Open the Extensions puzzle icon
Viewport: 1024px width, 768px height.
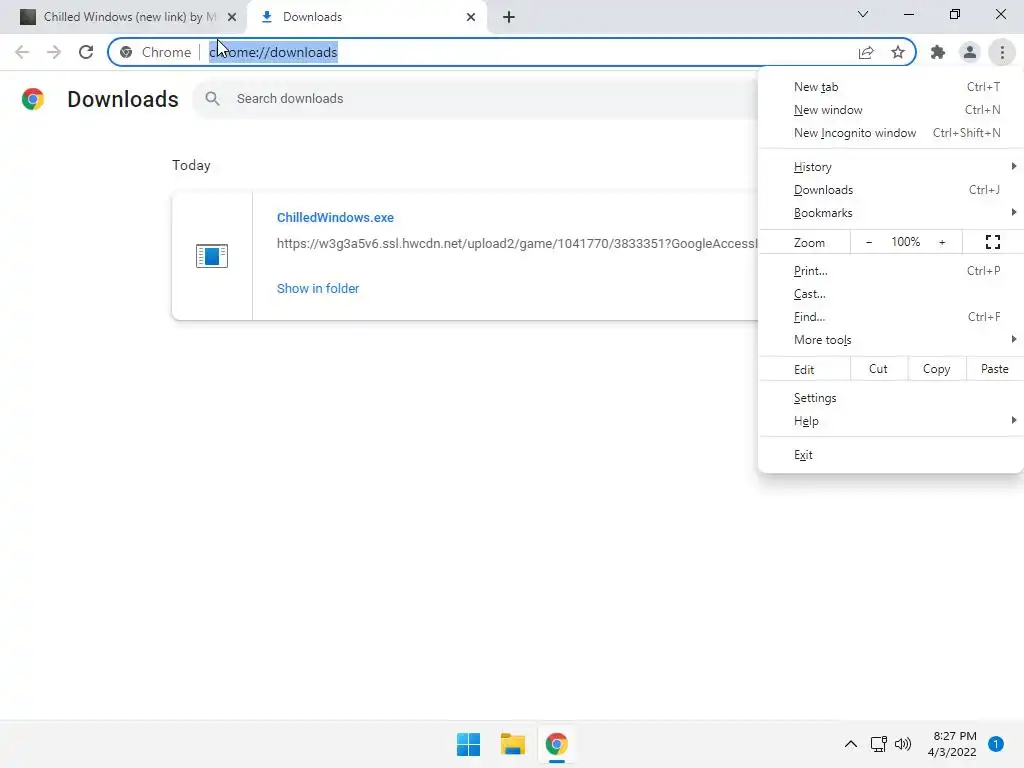938,52
